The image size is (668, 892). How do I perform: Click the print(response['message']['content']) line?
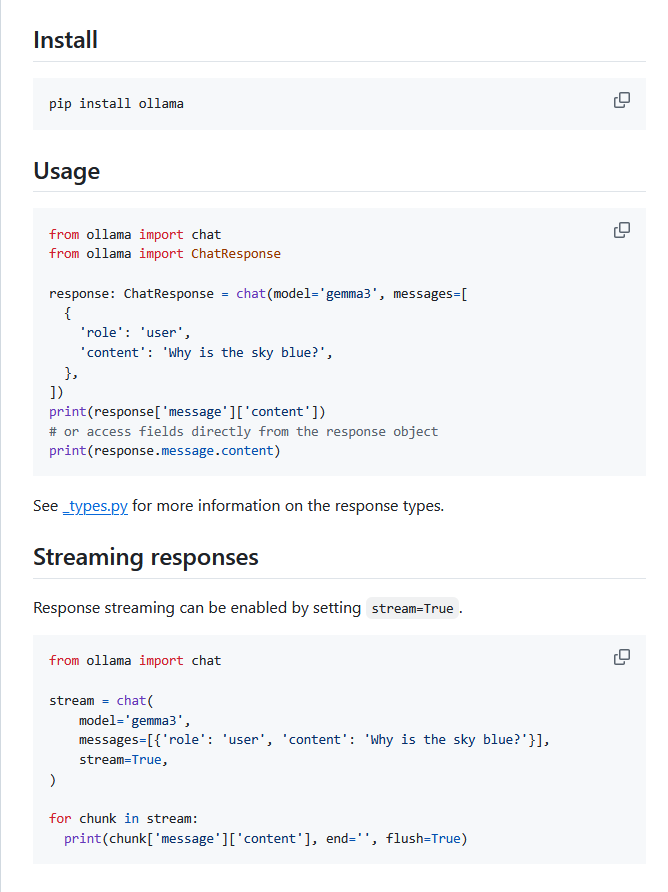click(x=187, y=412)
